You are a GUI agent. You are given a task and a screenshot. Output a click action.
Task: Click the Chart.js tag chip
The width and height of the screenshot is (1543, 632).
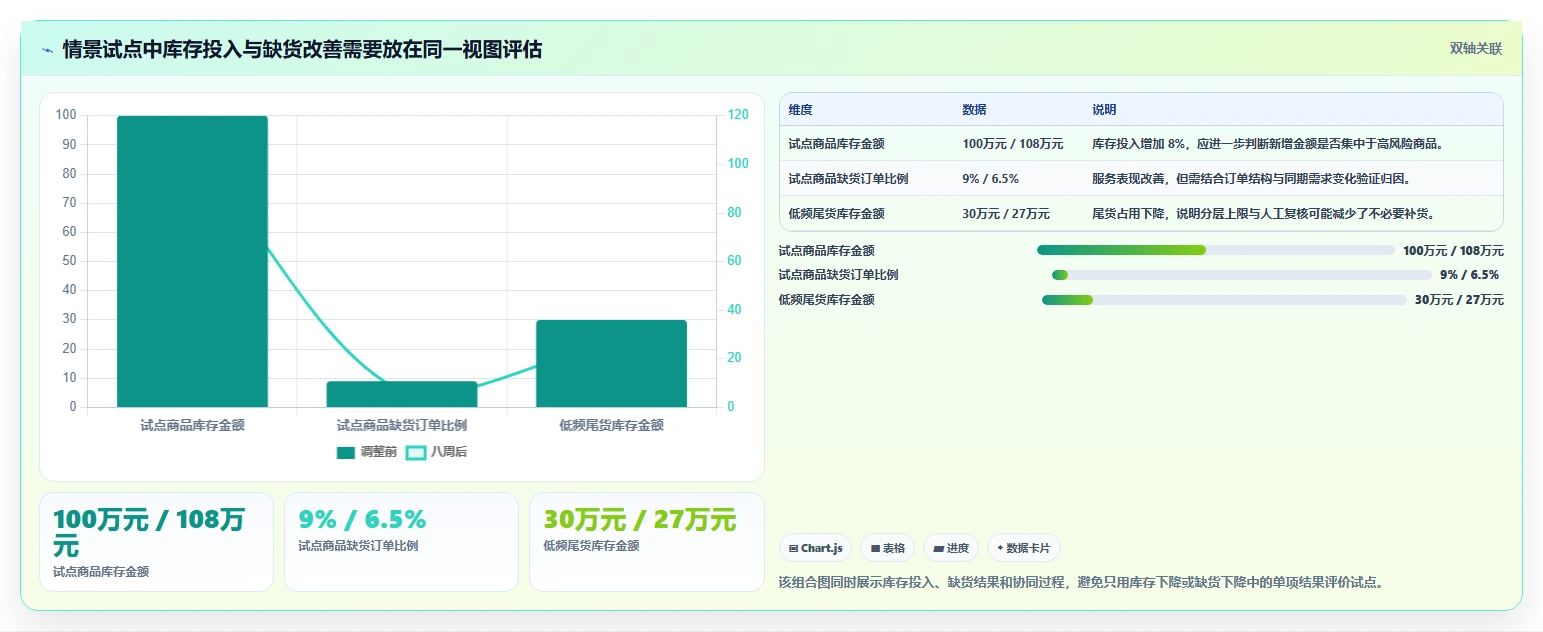pyautogui.click(x=816, y=548)
